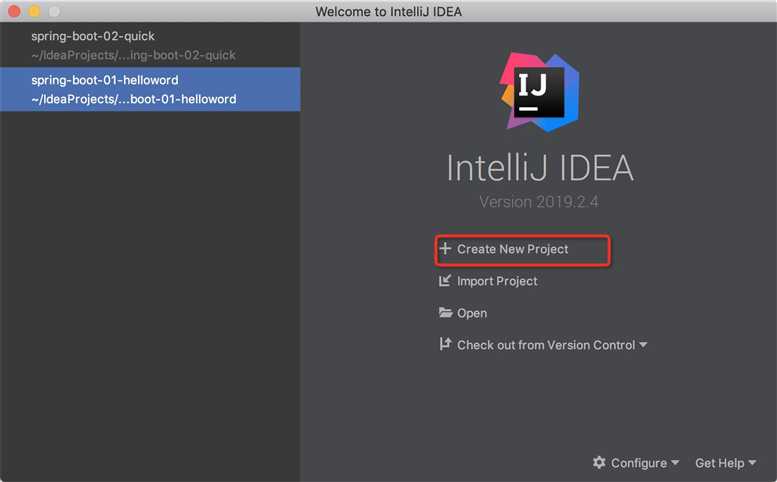The height and width of the screenshot is (482, 777).
Task: Open the Get Help menu
Action: [x=725, y=463]
